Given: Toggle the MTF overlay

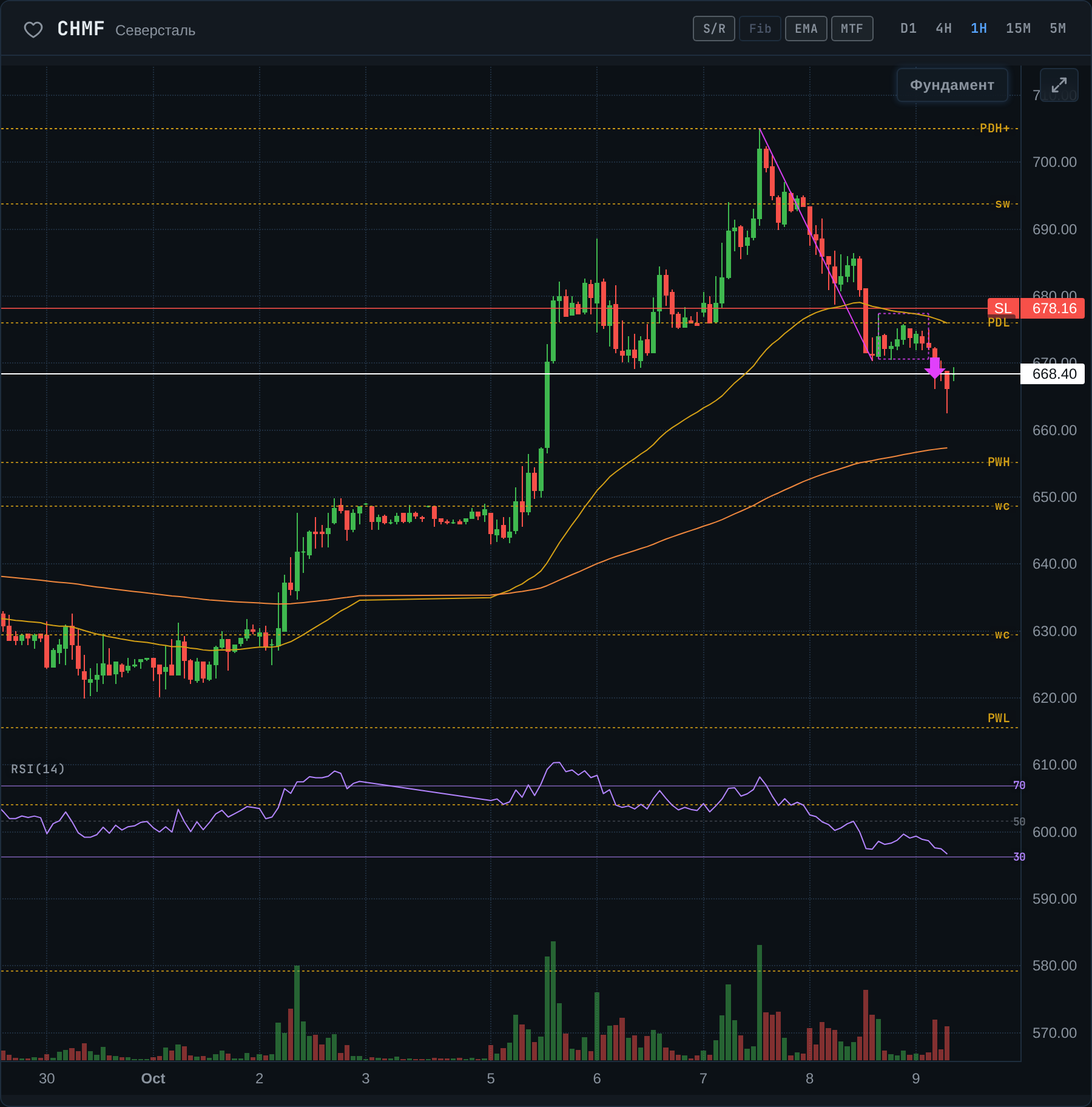Looking at the screenshot, I should [x=852, y=29].
